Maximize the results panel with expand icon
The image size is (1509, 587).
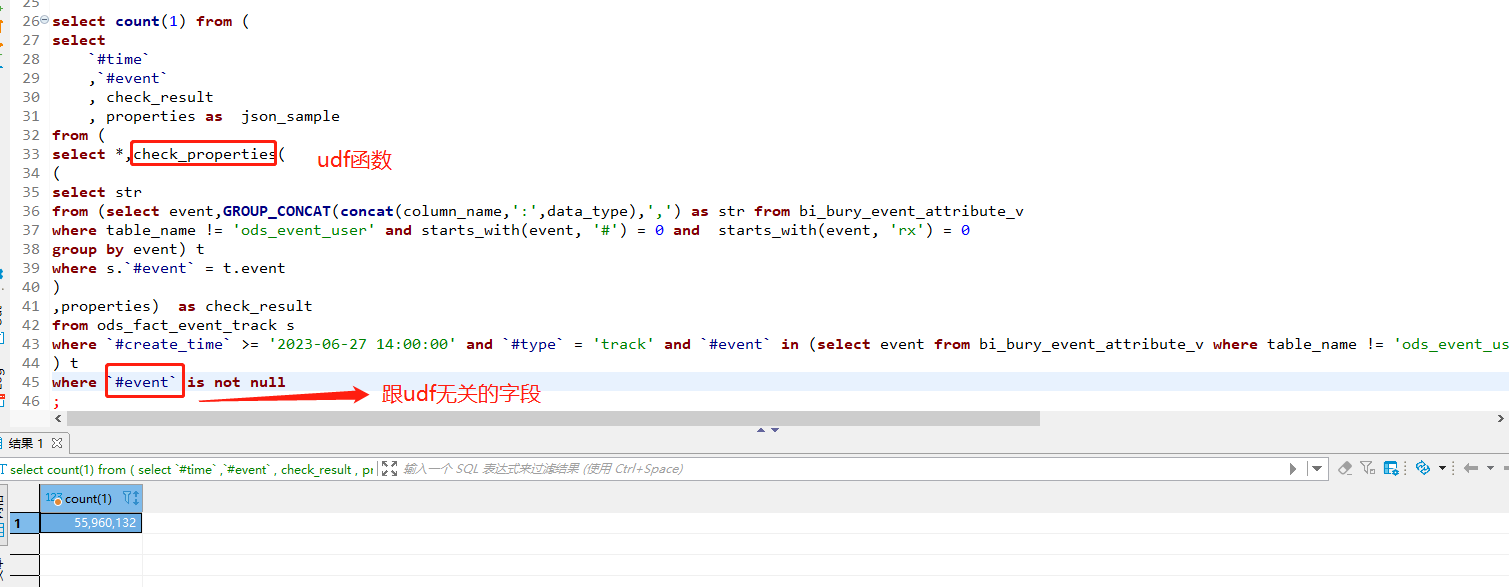389,468
